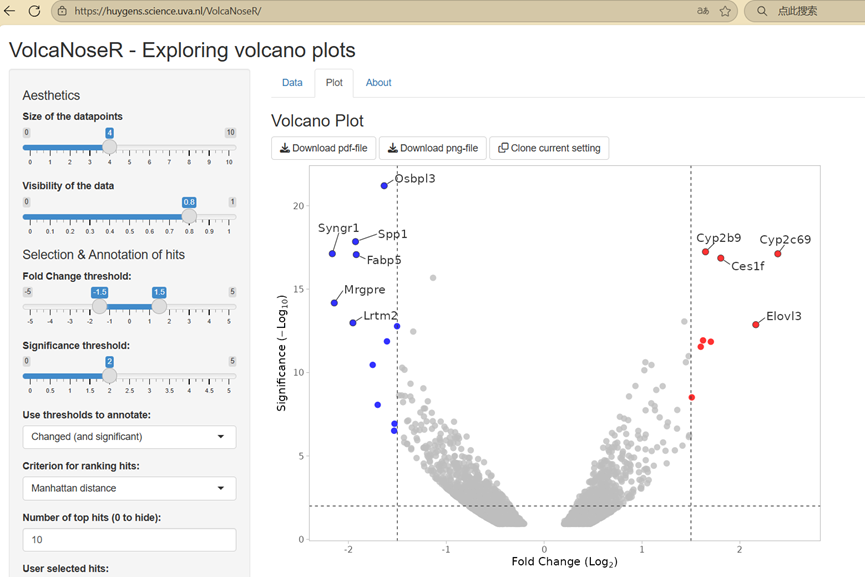Expand the Use thresholds to annotate dropdown

[129, 437]
